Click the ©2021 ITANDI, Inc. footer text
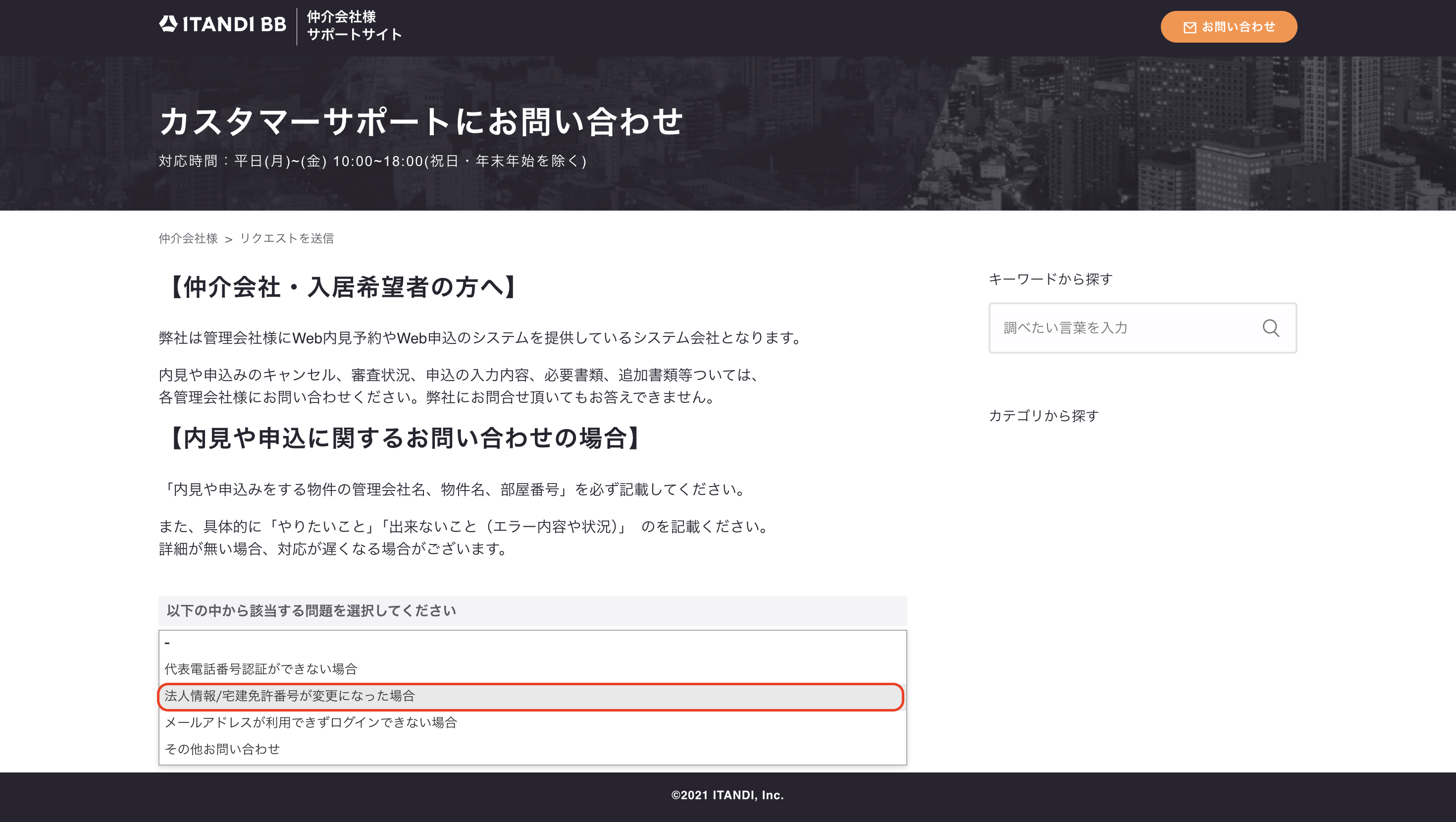The height and width of the screenshot is (822, 1456). (728, 795)
